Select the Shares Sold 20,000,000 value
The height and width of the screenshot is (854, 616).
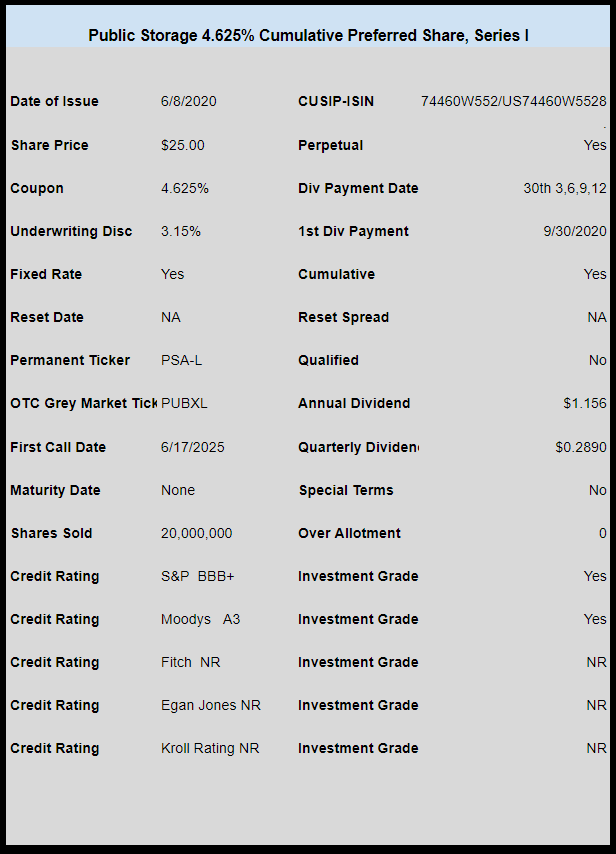coord(196,533)
